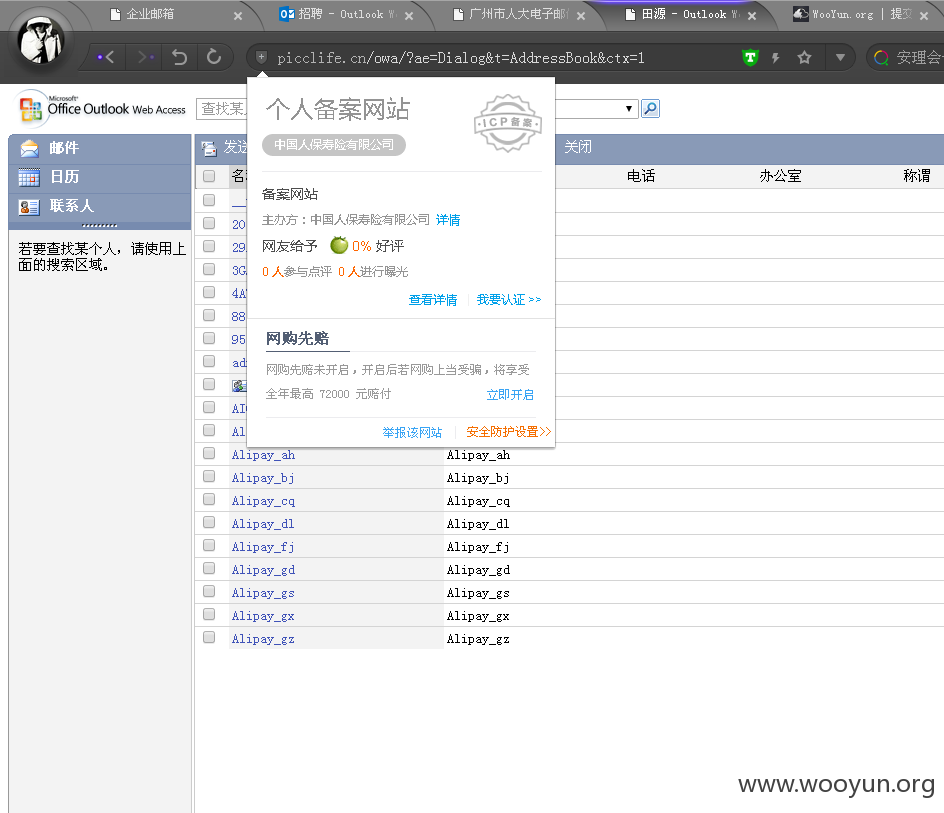Open the search scope dropdown arrow
Screen dimensions: 944x813
pos(629,109)
